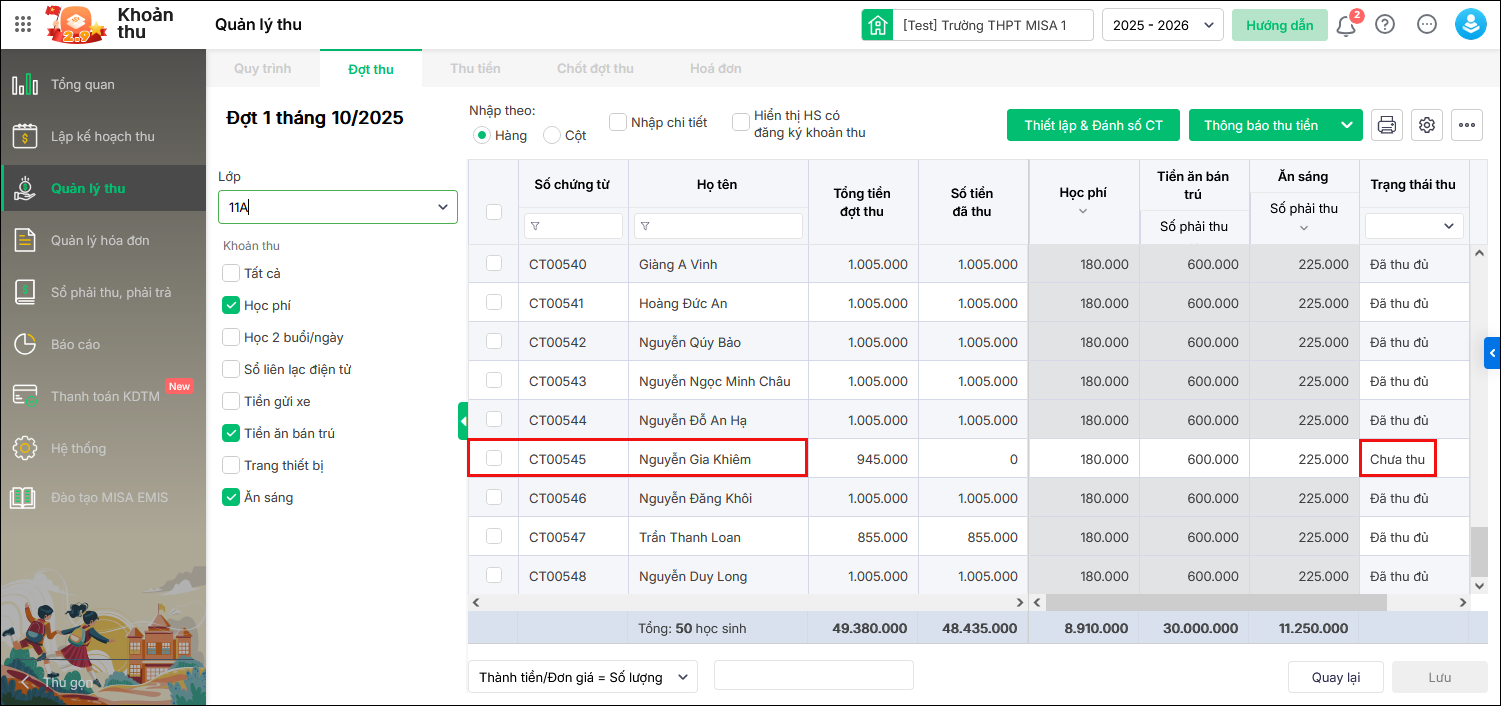Image resolution: width=1501 pixels, height=706 pixels.
Task: Open Quản lý hóa đơn in sidebar
Action: point(25,240)
